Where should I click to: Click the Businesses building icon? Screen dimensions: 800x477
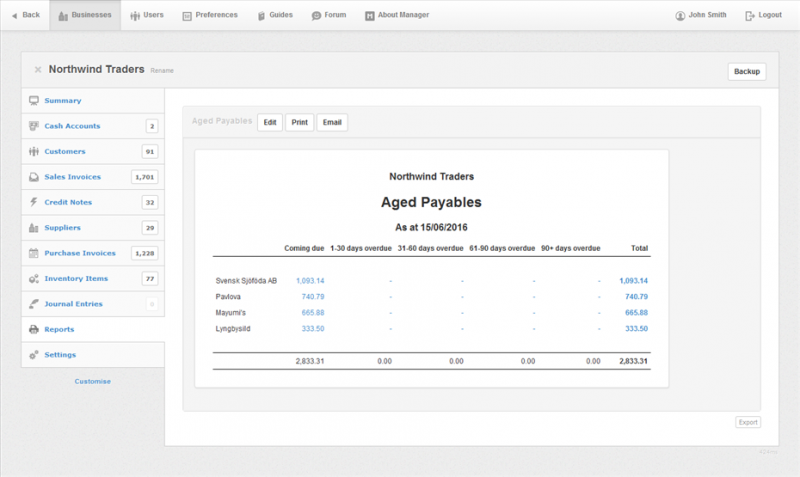(63, 16)
